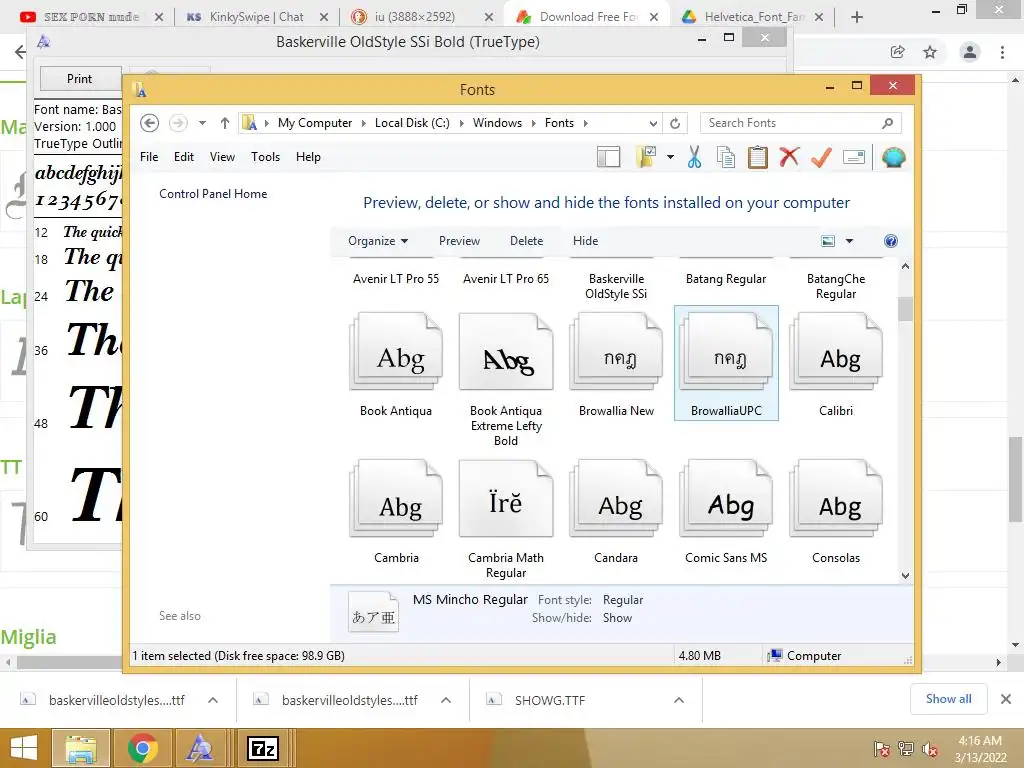The image size is (1024, 768).
Task: Open the View menu
Action: [222, 157]
